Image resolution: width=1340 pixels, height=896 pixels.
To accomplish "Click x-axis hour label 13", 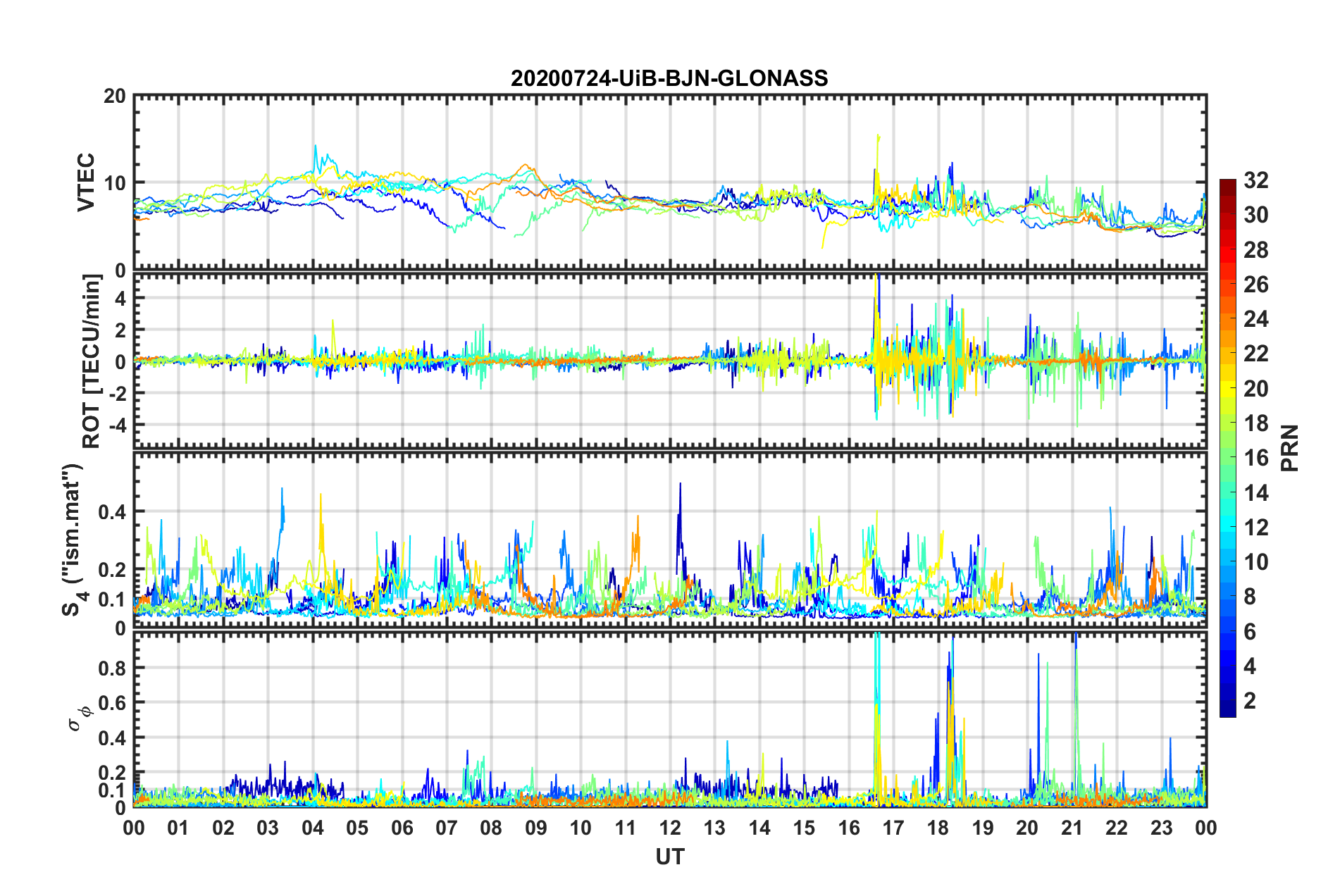I will (x=714, y=828).
